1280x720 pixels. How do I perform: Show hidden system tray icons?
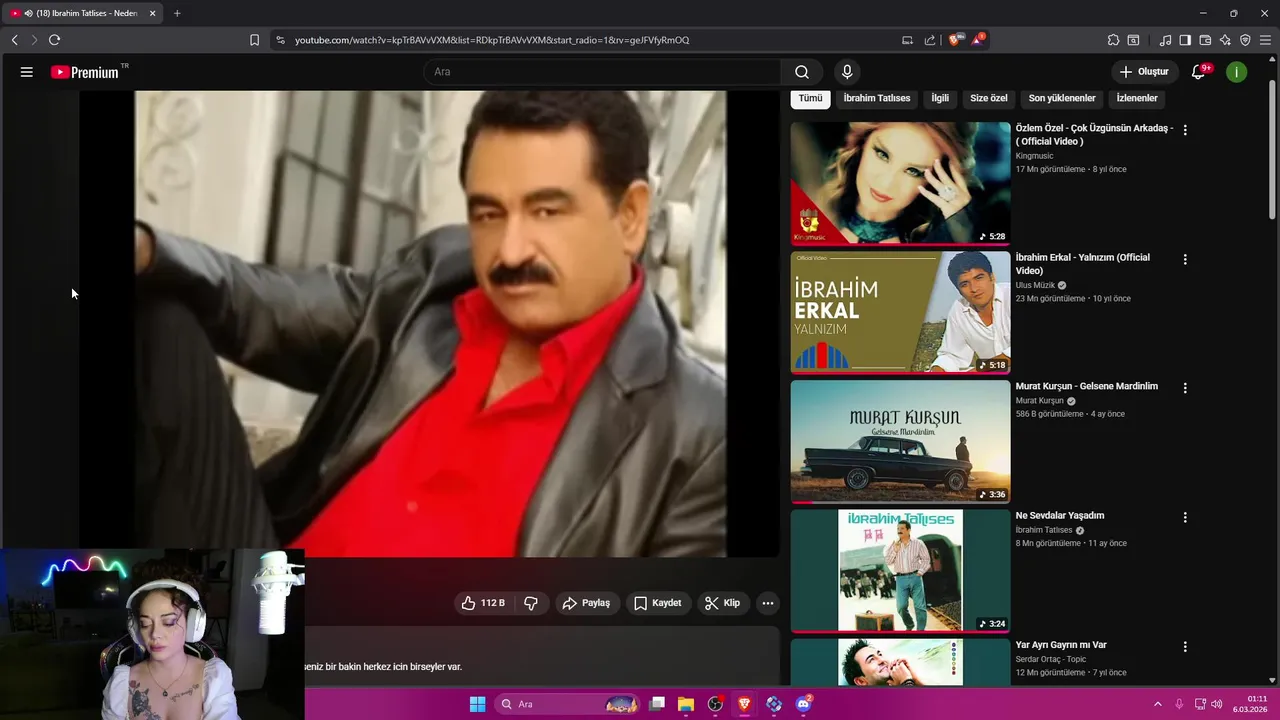coord(1158,704)
